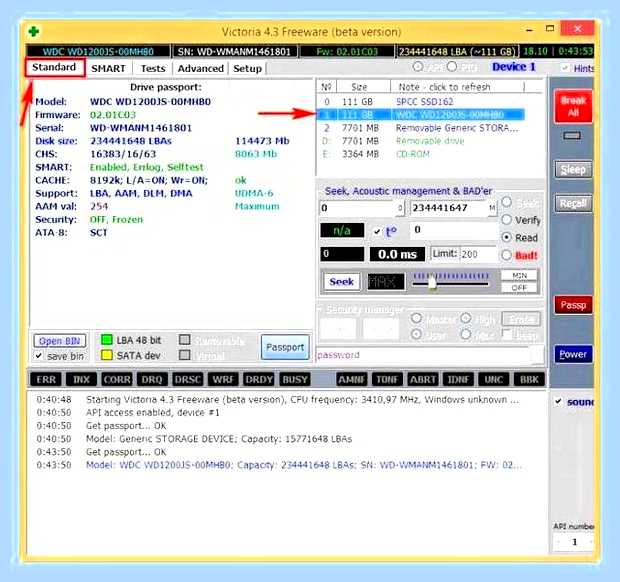Open the Tests tab
620x582 pixels.
[x=153, y=68]
